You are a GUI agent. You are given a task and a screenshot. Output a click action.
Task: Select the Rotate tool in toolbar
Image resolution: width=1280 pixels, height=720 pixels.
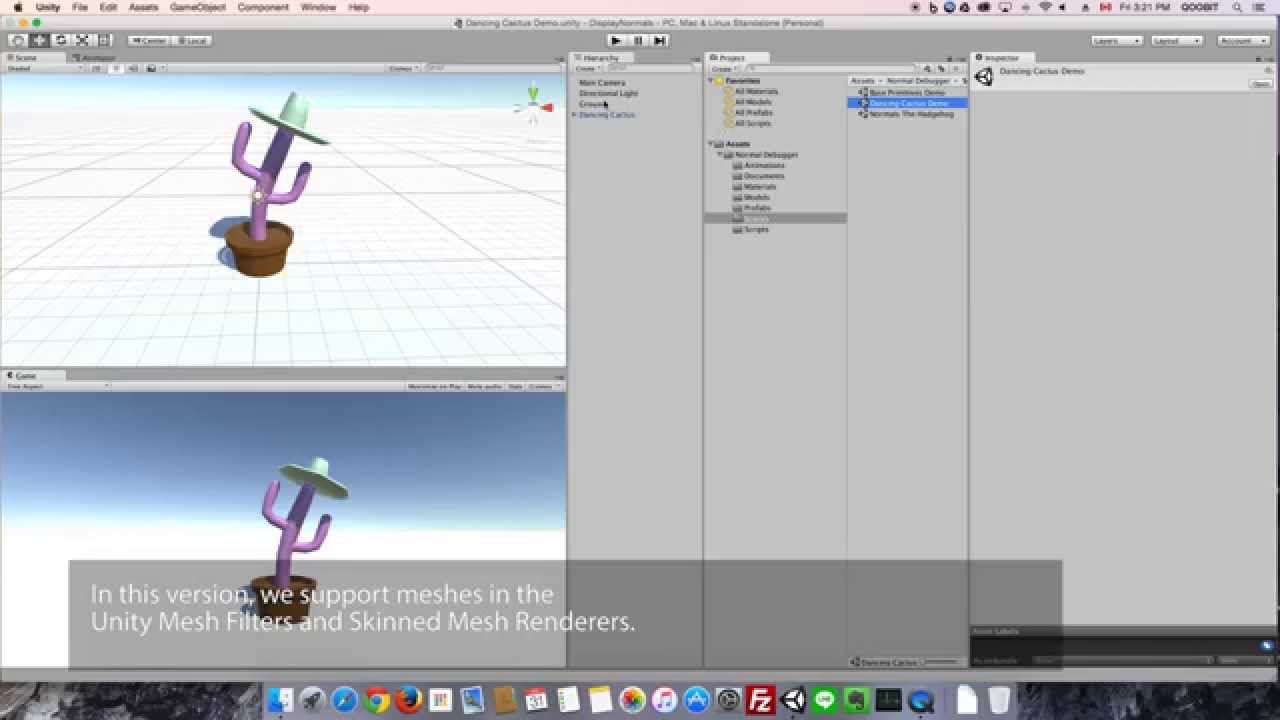click(x=61, y=40)
